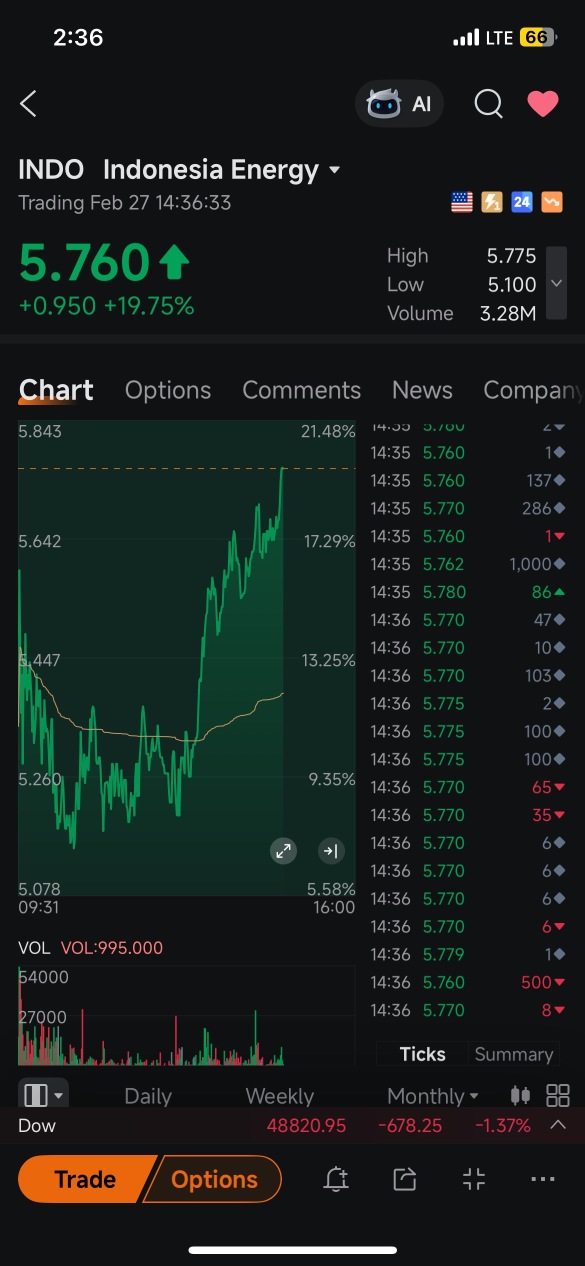Open the Comments tab
This screenshot has height=1266, width=585.
(x=301, y=390)
